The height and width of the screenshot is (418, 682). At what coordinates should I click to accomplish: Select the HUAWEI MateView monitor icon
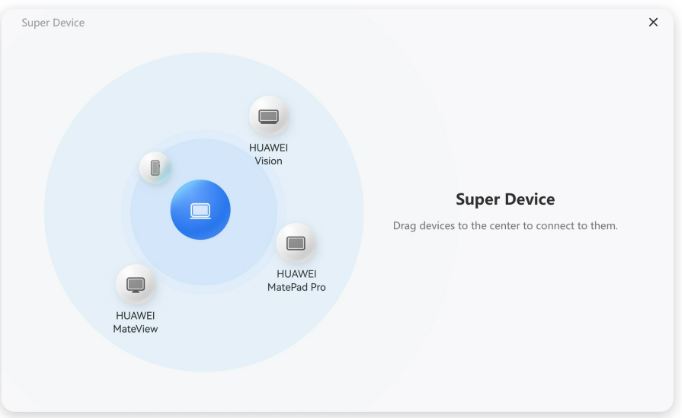pyautogui.click(x=136, y=285)
